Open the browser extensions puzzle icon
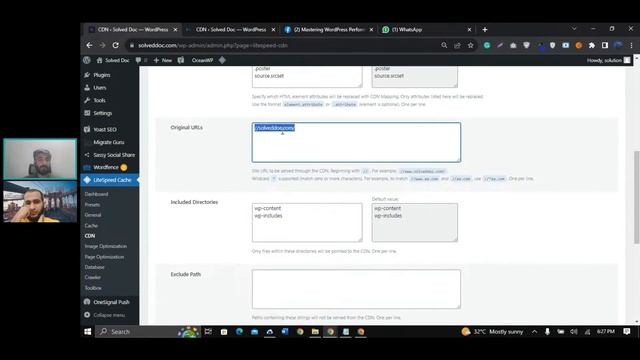 pos(591,45)
